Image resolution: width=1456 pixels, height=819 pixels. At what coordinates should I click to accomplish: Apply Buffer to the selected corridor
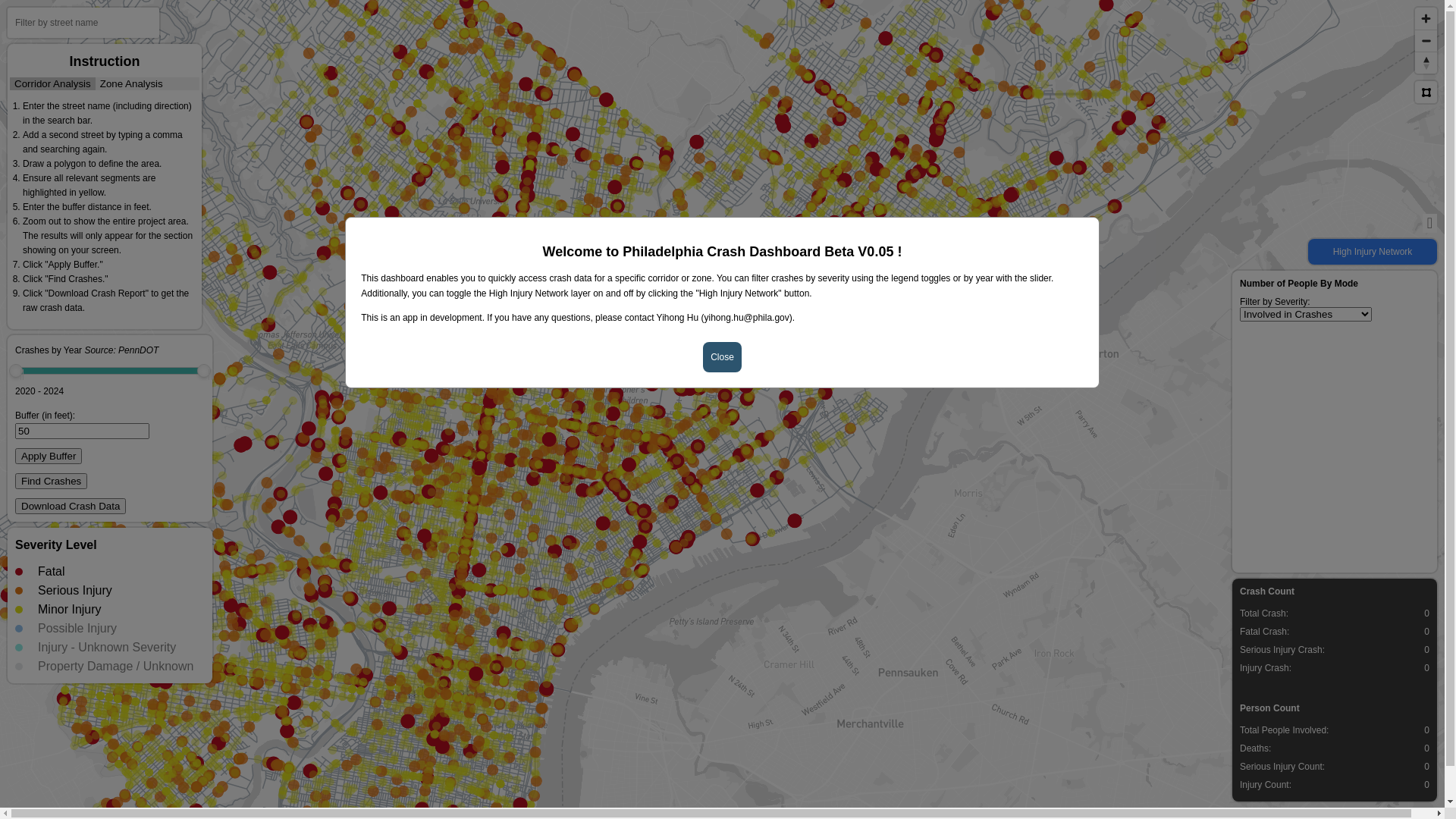point(49,456)
